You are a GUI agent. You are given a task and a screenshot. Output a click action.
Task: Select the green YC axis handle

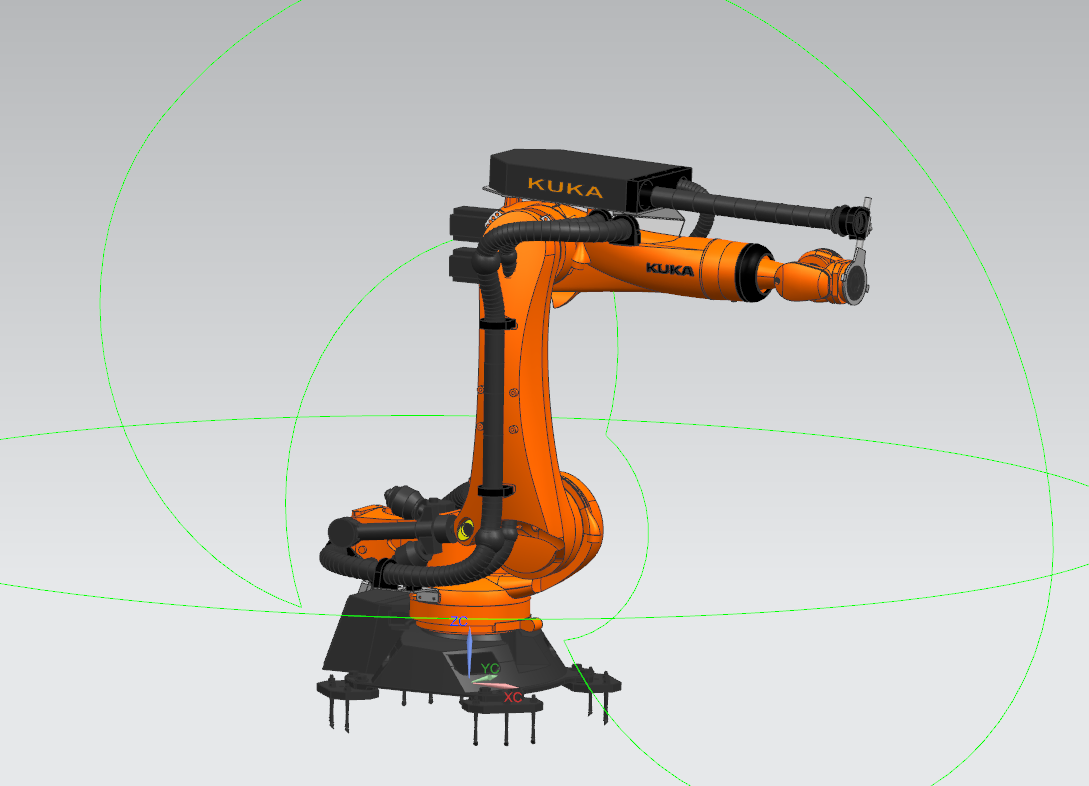tap(485, 678)
